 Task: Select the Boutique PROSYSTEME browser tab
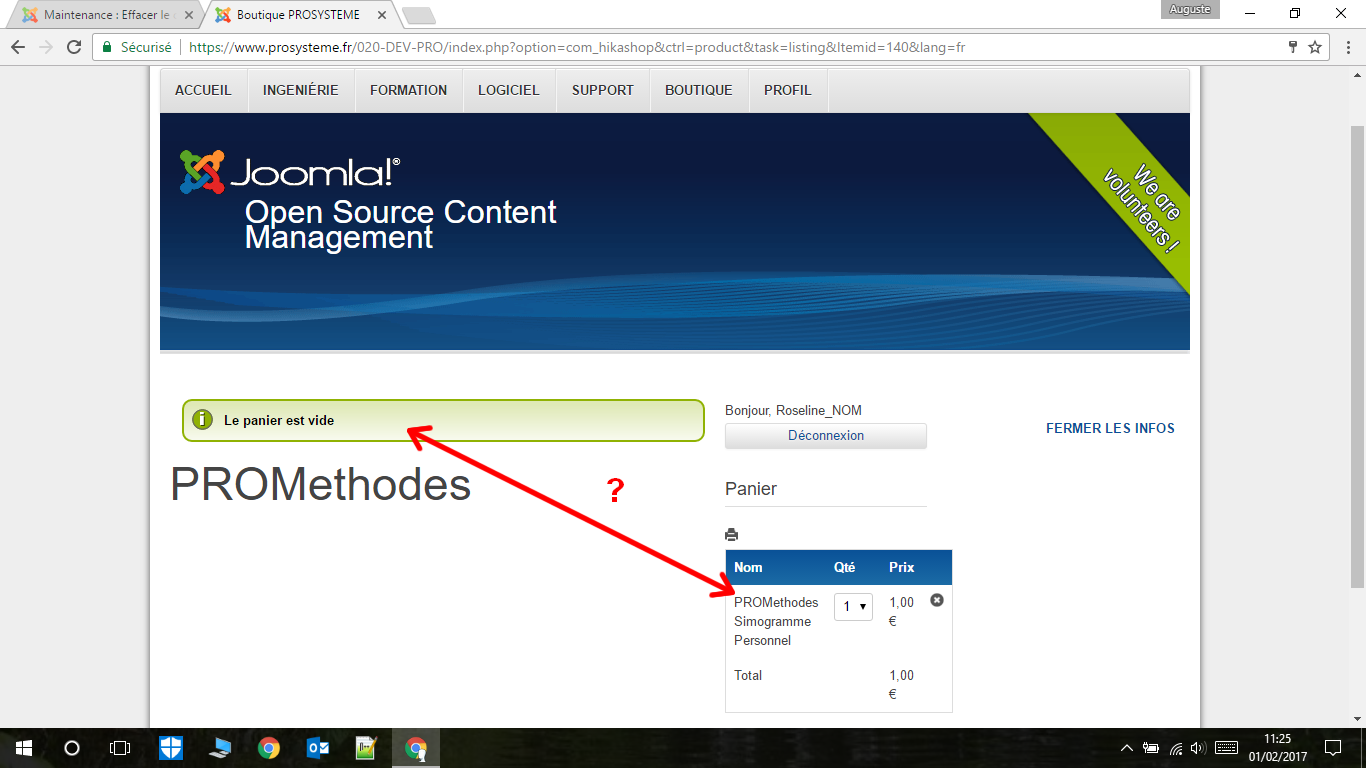coord(288,15)
